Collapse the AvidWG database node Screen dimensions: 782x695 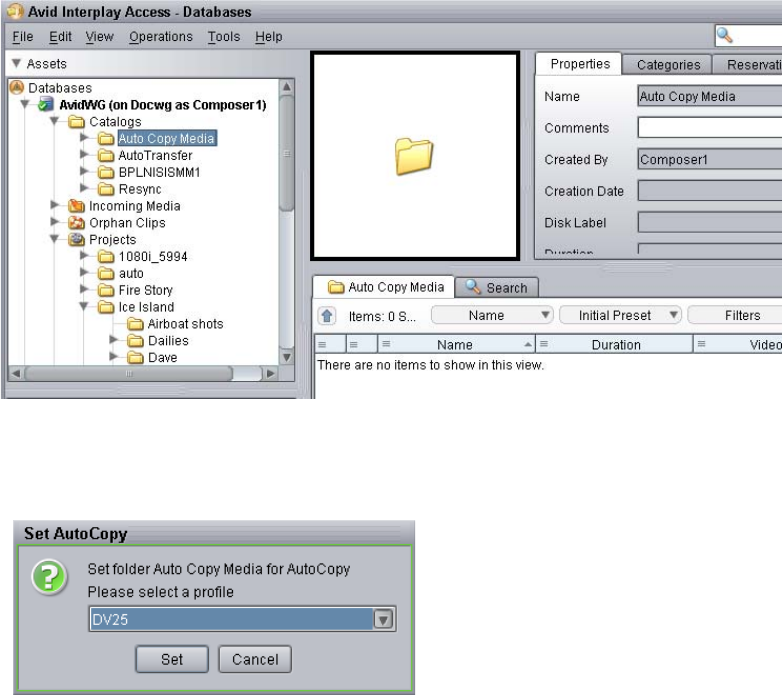[24, 104]
